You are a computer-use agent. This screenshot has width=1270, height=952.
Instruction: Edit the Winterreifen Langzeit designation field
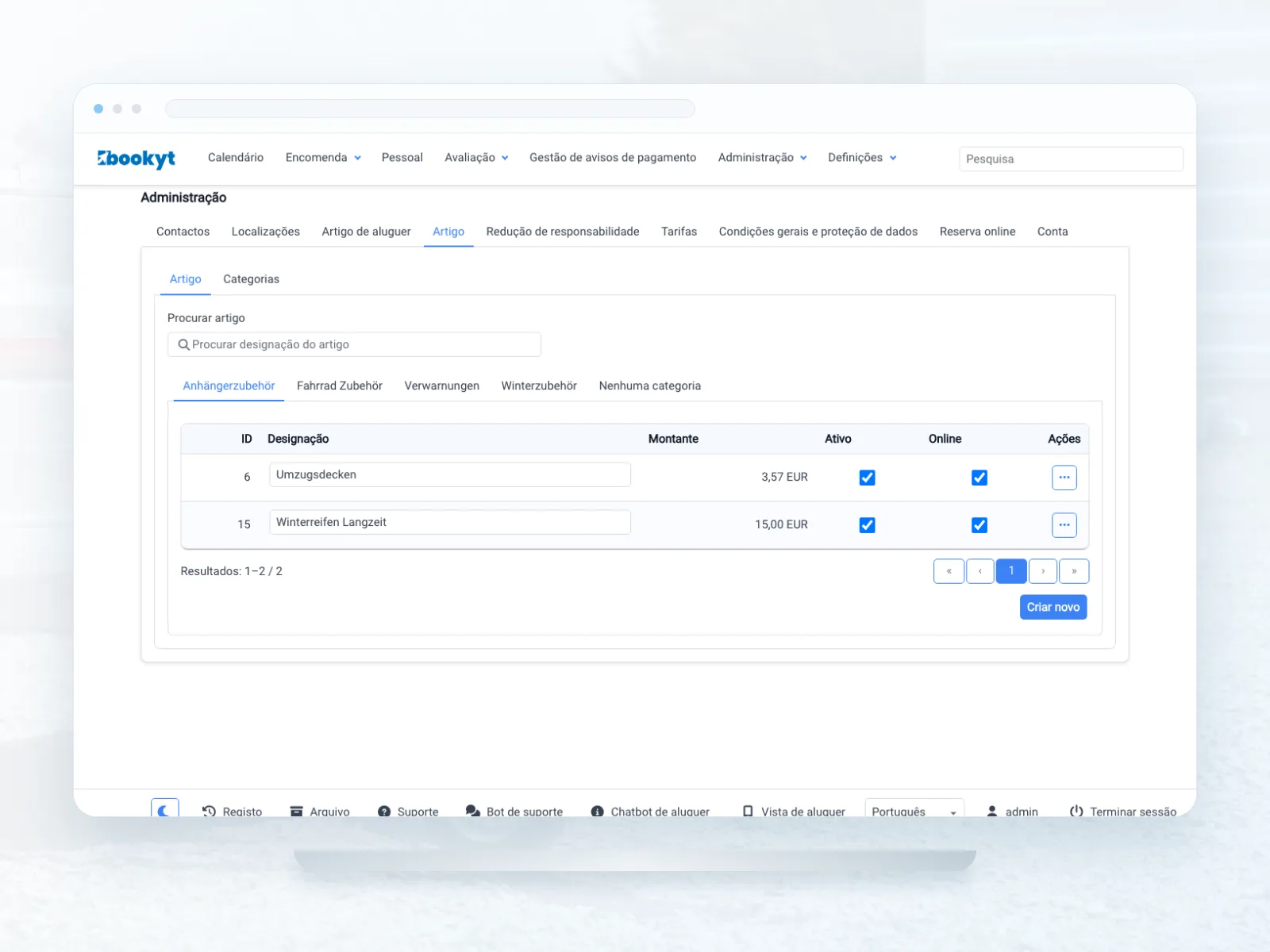coord(450,522)
